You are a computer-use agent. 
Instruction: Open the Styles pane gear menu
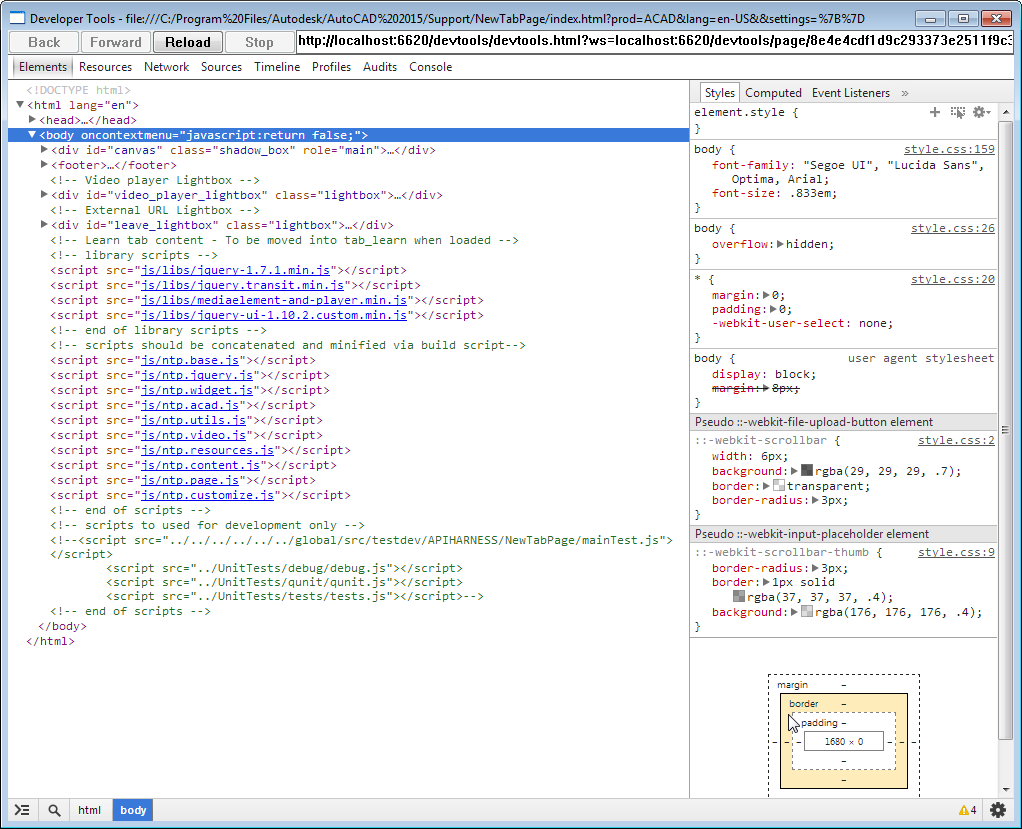[x=980, y=113]
